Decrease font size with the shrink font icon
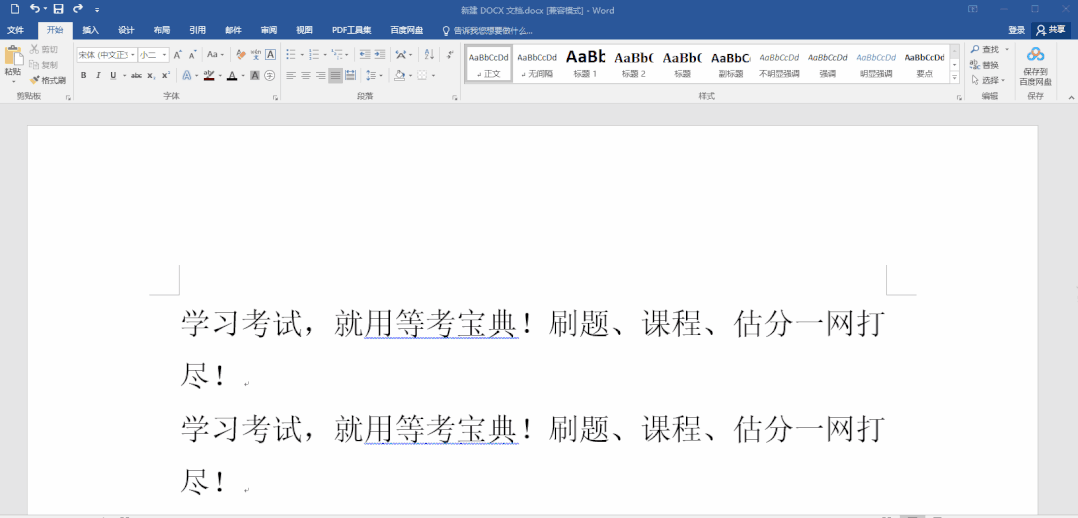Screen dimensions: 1078x518 [193, 54]
